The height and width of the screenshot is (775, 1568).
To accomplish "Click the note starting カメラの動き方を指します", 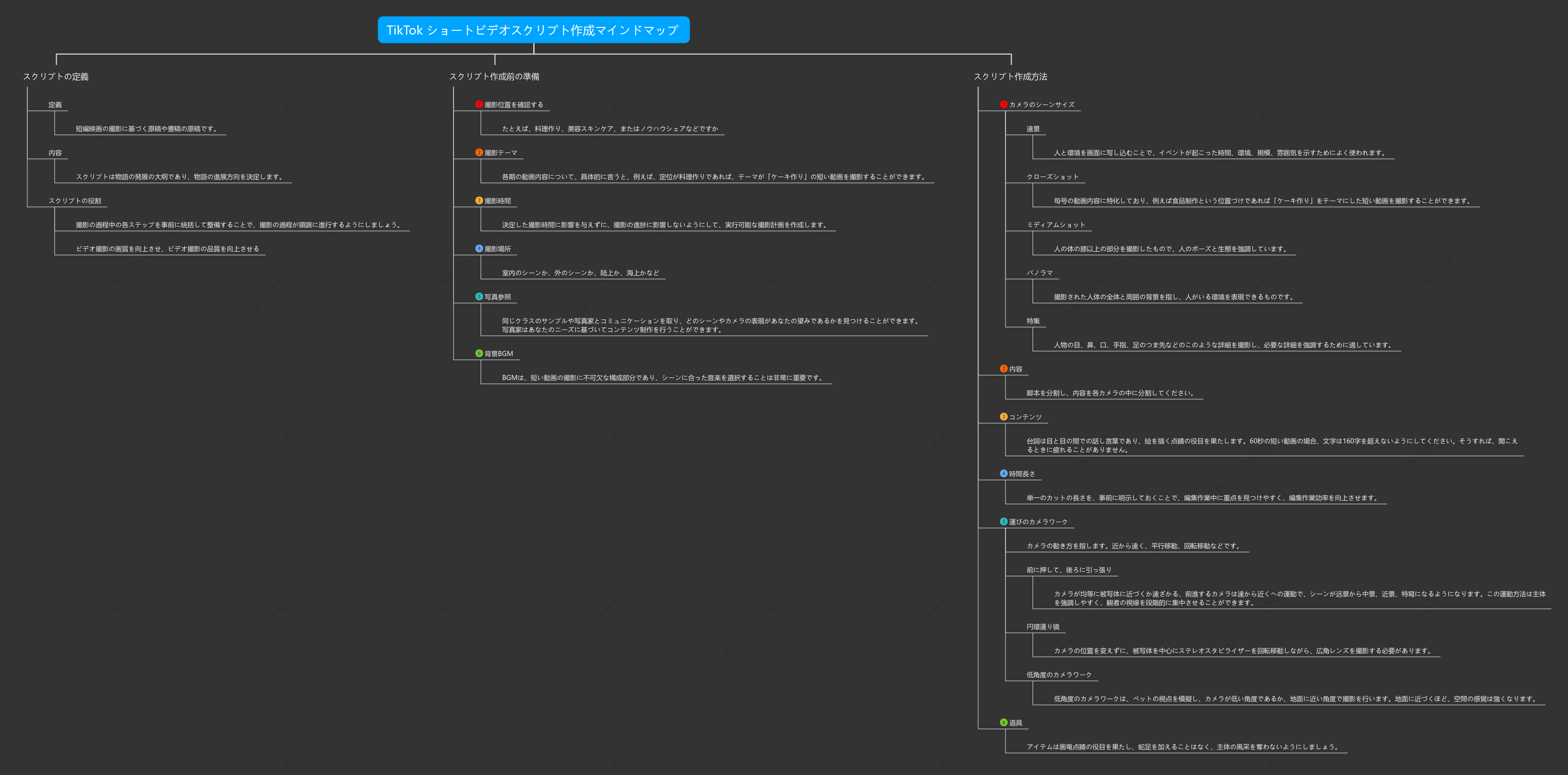I will point(1135,546).
